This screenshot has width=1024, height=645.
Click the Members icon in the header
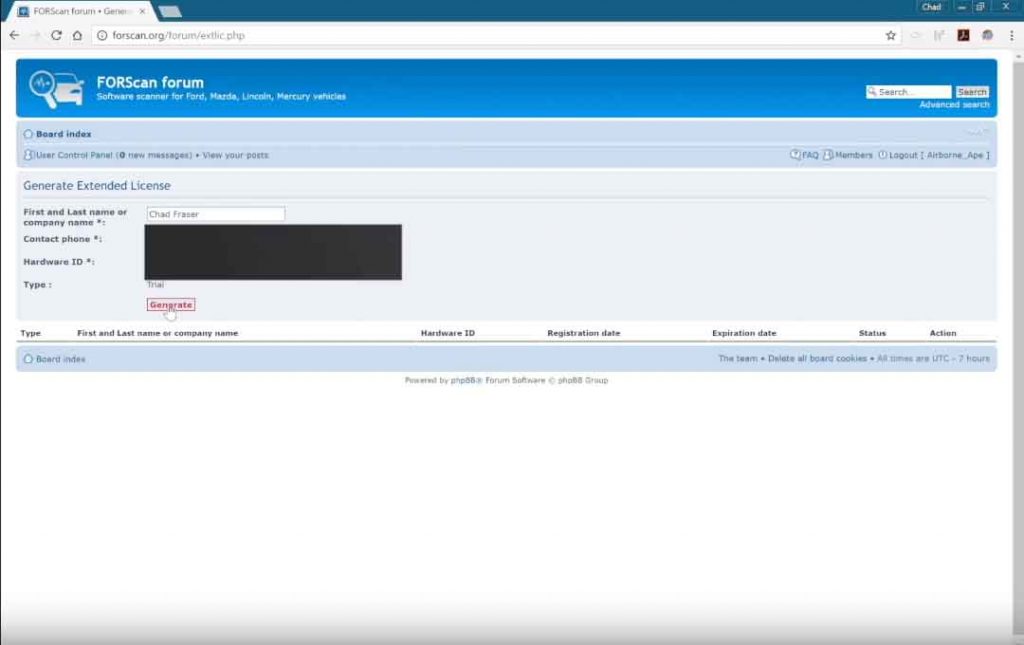(826, 155)
